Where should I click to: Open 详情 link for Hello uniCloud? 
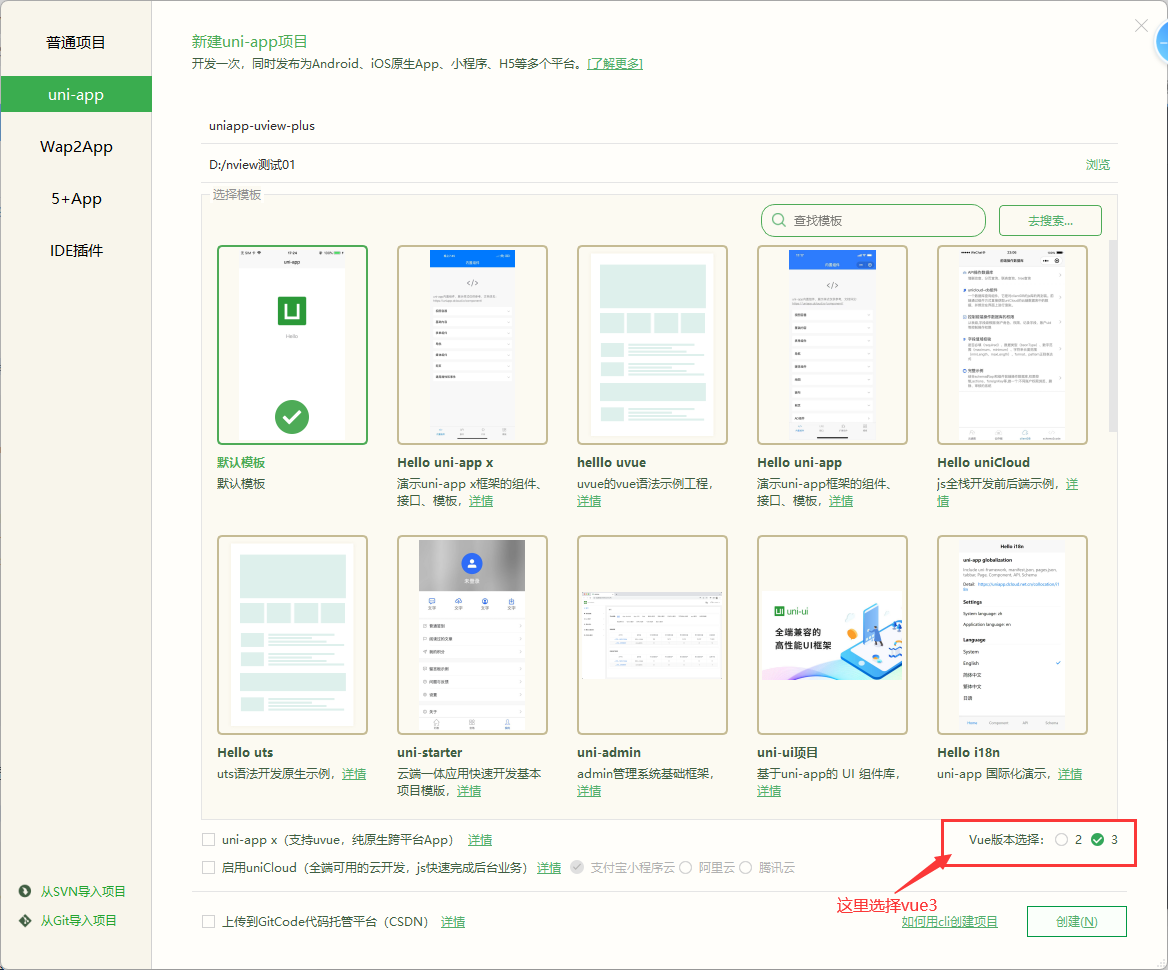[1072, 484]
